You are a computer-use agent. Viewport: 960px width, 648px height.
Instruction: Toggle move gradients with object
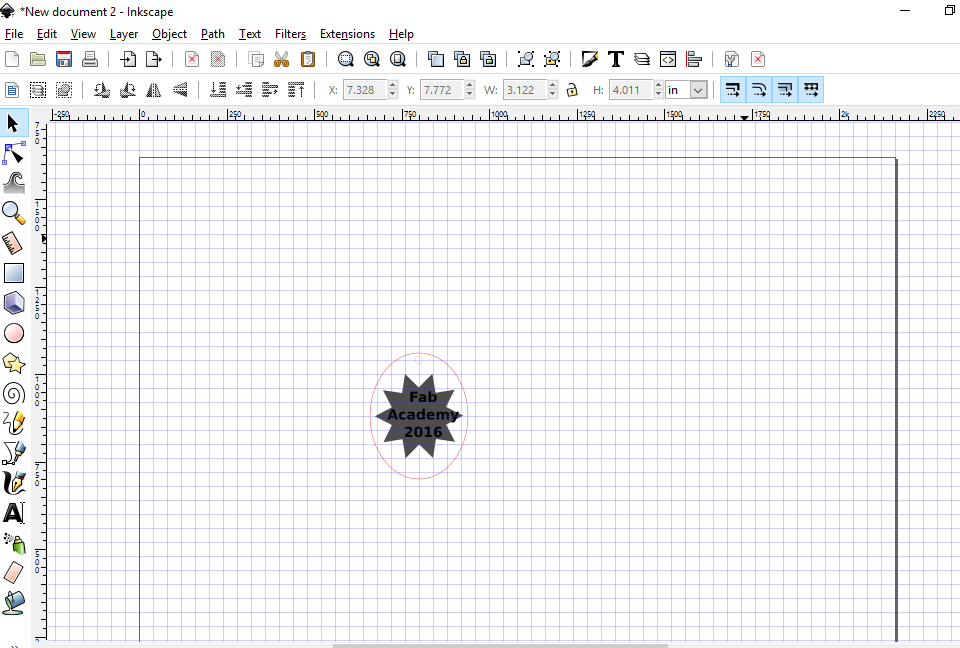[x=785, y=90]
